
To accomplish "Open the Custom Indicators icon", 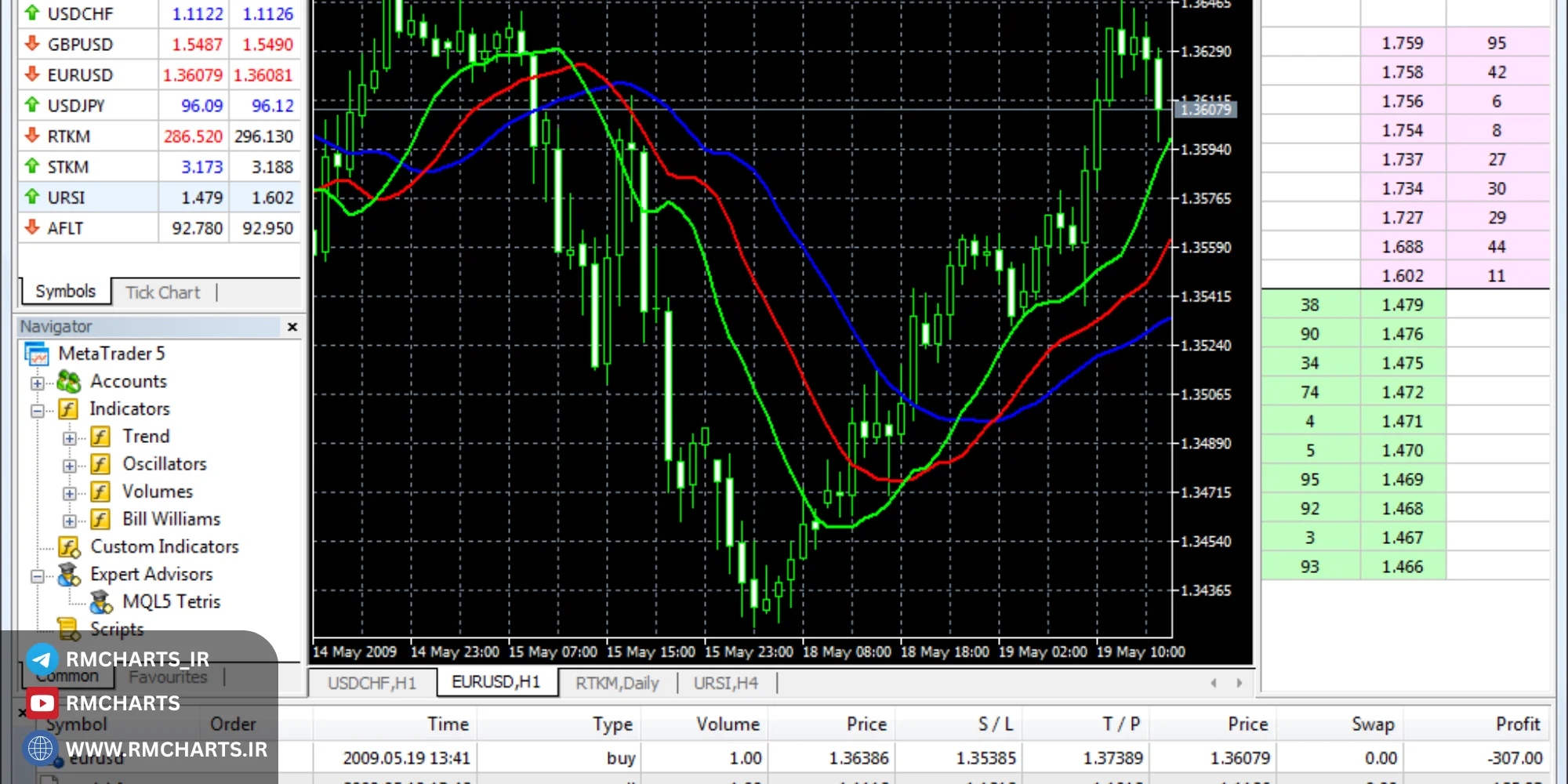I will coord(70,547).
